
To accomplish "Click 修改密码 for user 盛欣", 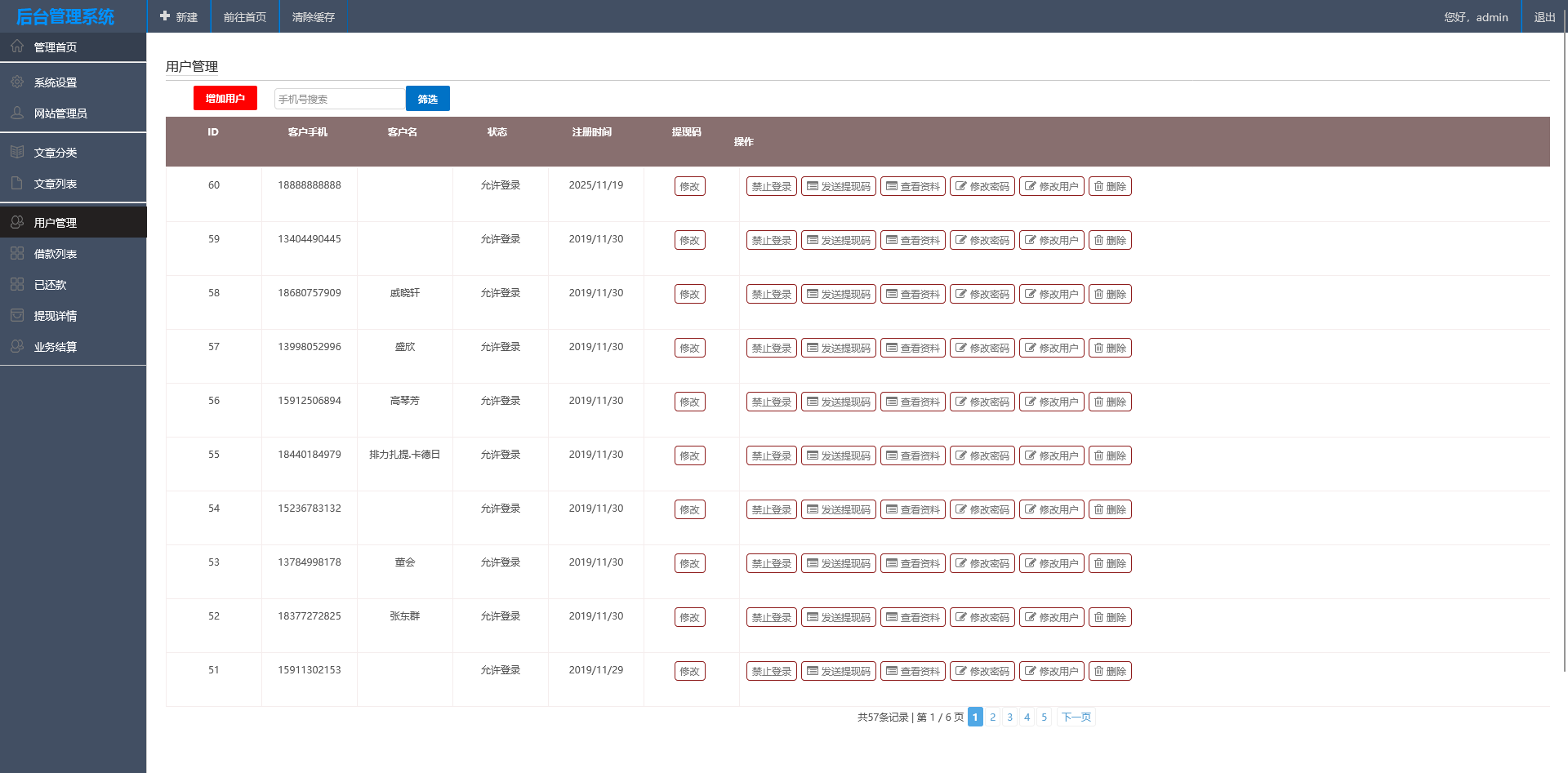I will pyautogui.click(x=982, y=348).
